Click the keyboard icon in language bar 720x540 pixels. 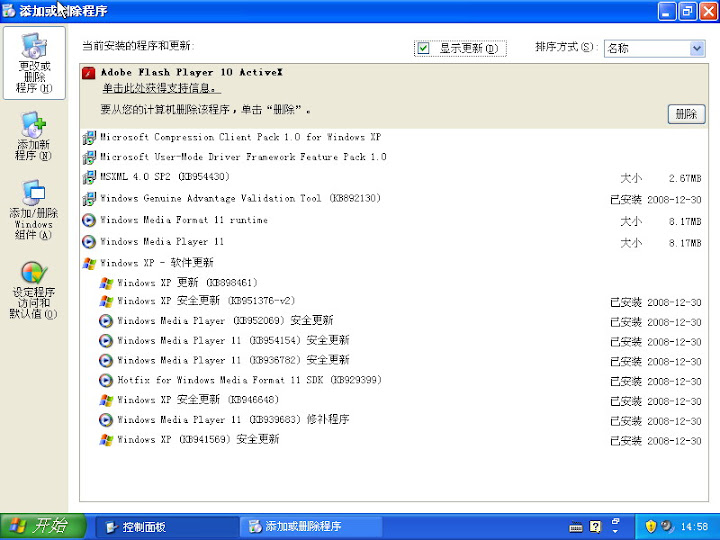point(576,527)
